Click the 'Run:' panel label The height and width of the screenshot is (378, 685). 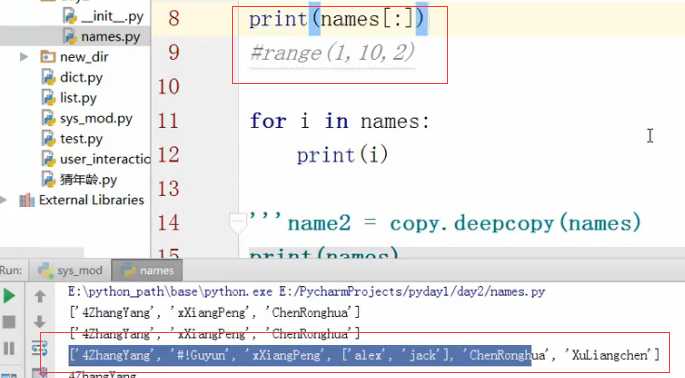tap(11, 271)
